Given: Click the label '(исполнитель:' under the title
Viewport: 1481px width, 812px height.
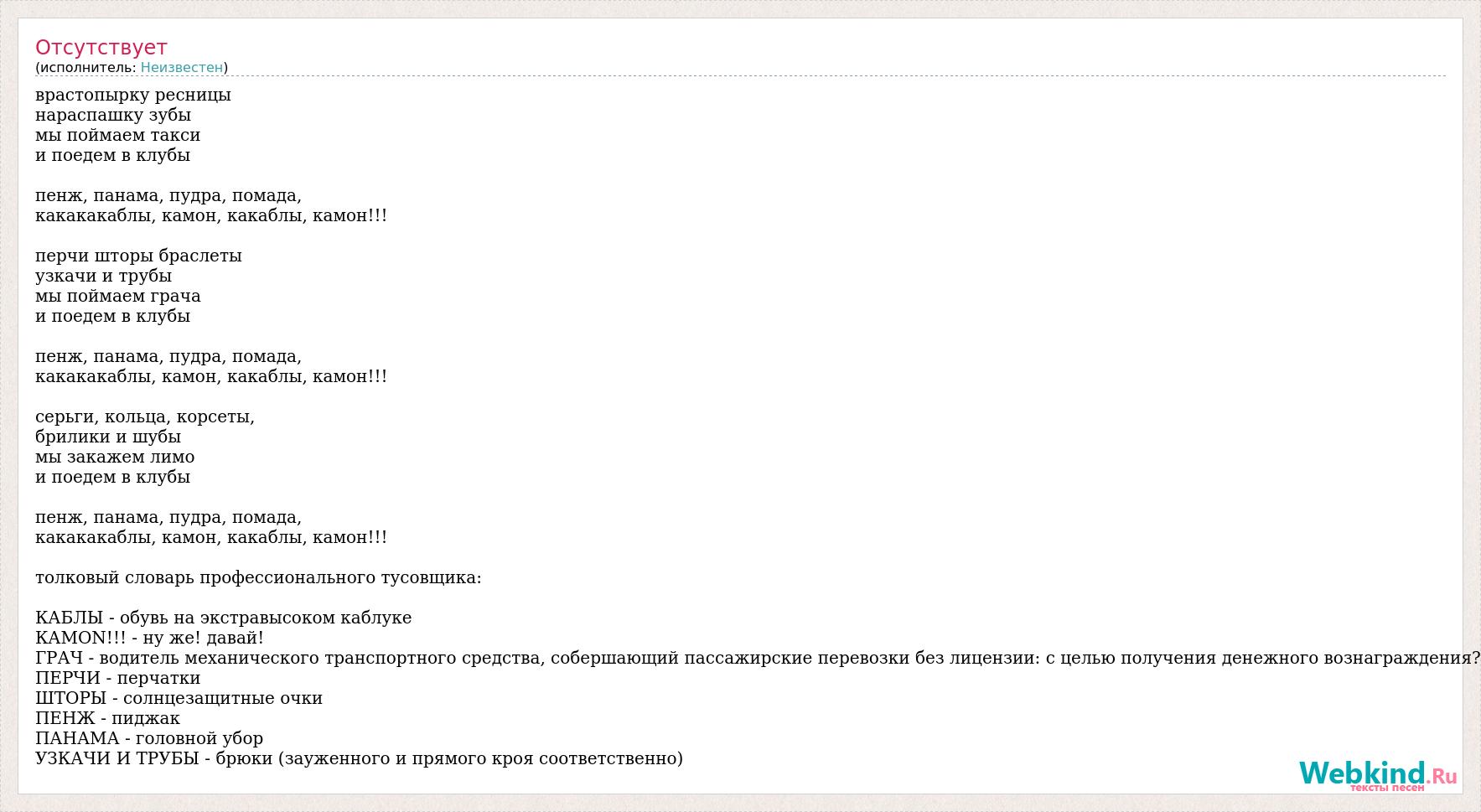Looking at the screenshot, I should pos(85,68).
